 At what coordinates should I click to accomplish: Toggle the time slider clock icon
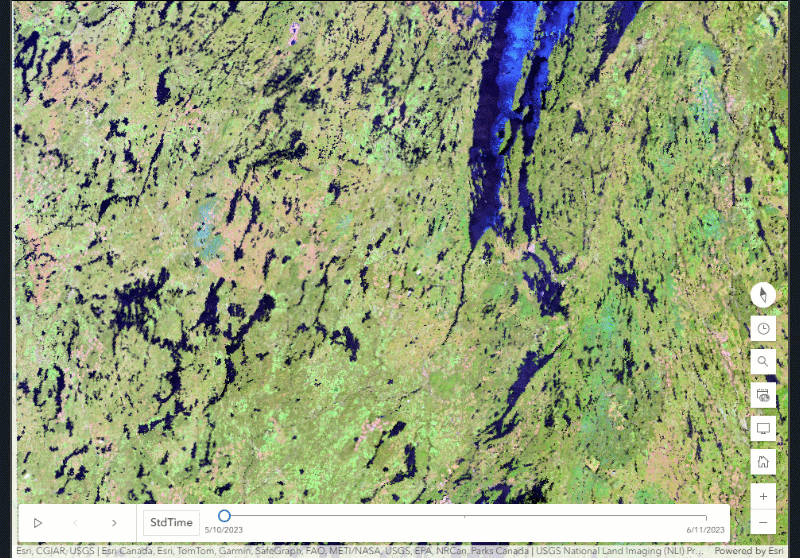[763, 328]
